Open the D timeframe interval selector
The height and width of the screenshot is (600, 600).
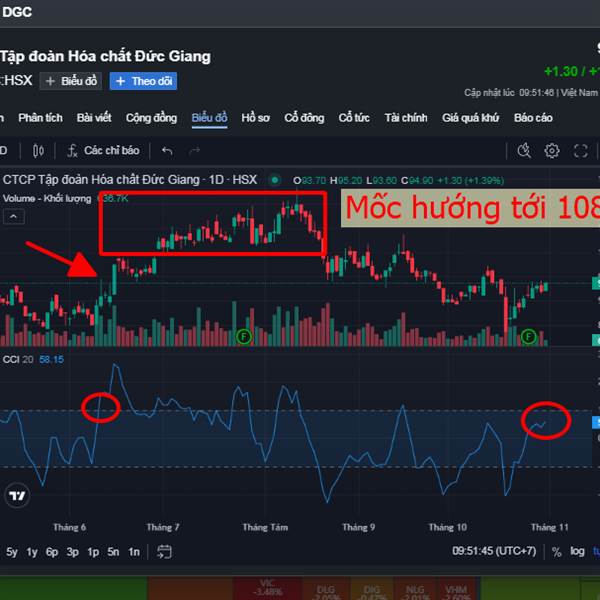pyautogui.click(x=3, y=151)
